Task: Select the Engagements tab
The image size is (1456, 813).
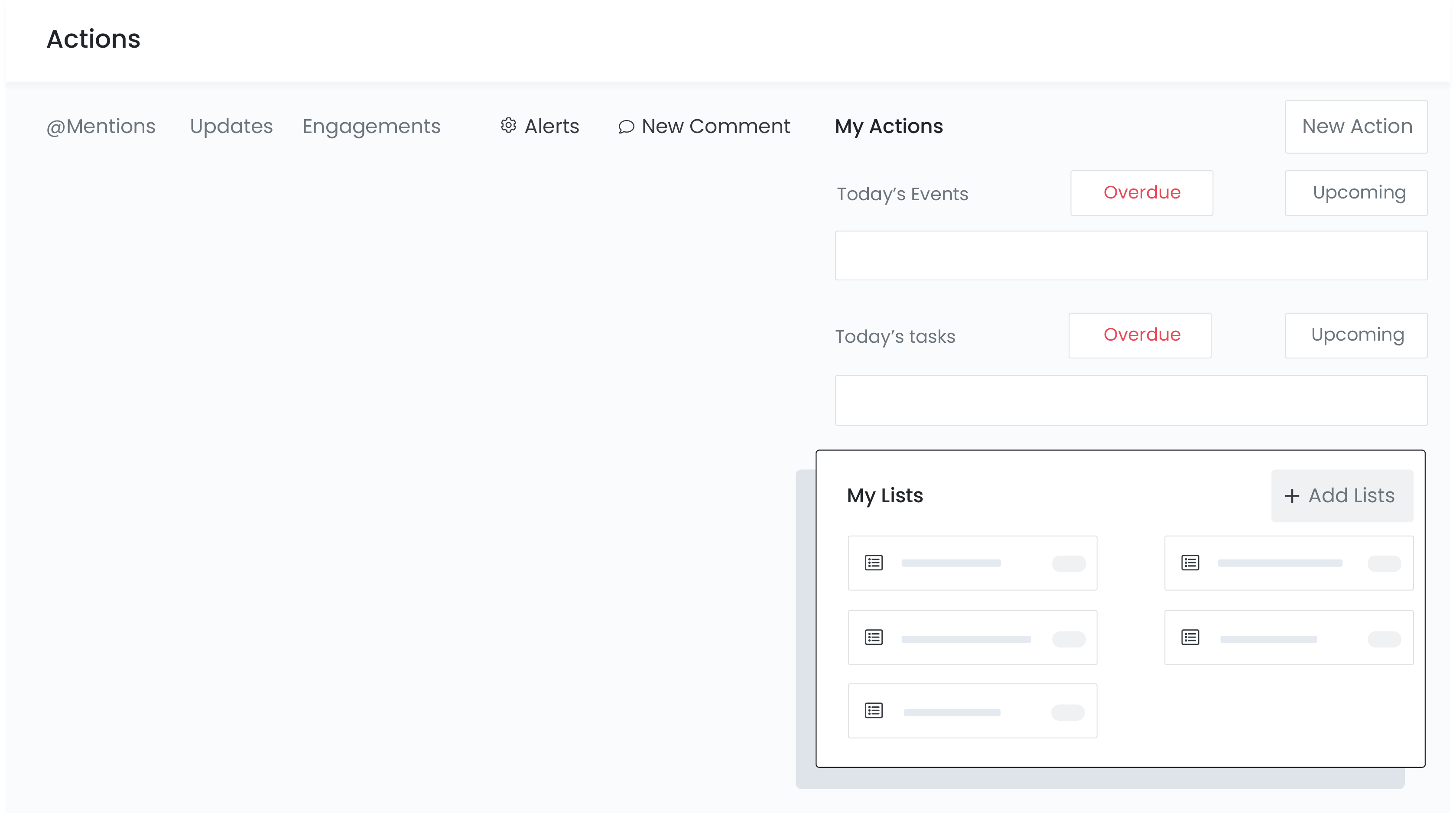Action: [371, 126]
